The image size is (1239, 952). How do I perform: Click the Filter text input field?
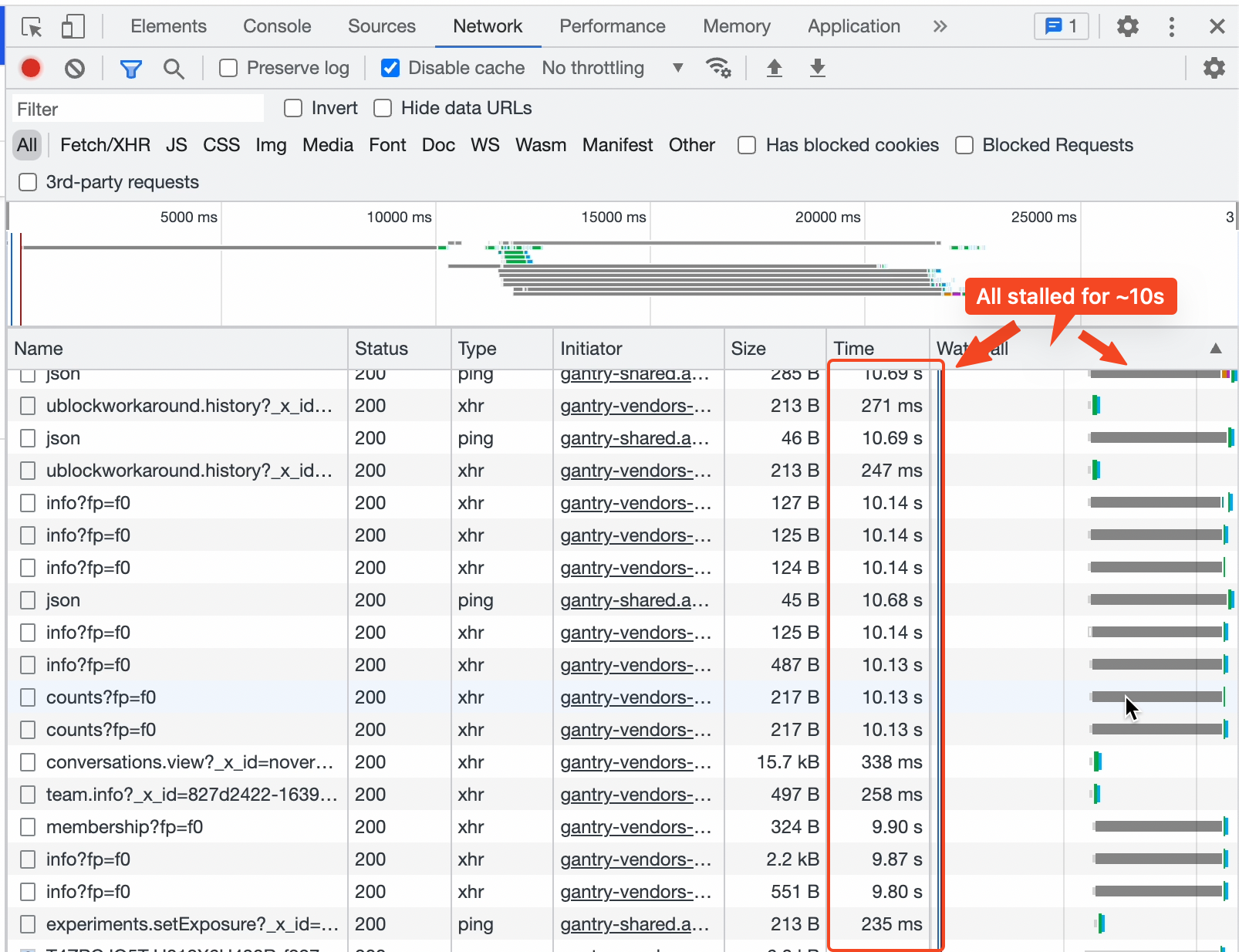[x=139, y=109]
